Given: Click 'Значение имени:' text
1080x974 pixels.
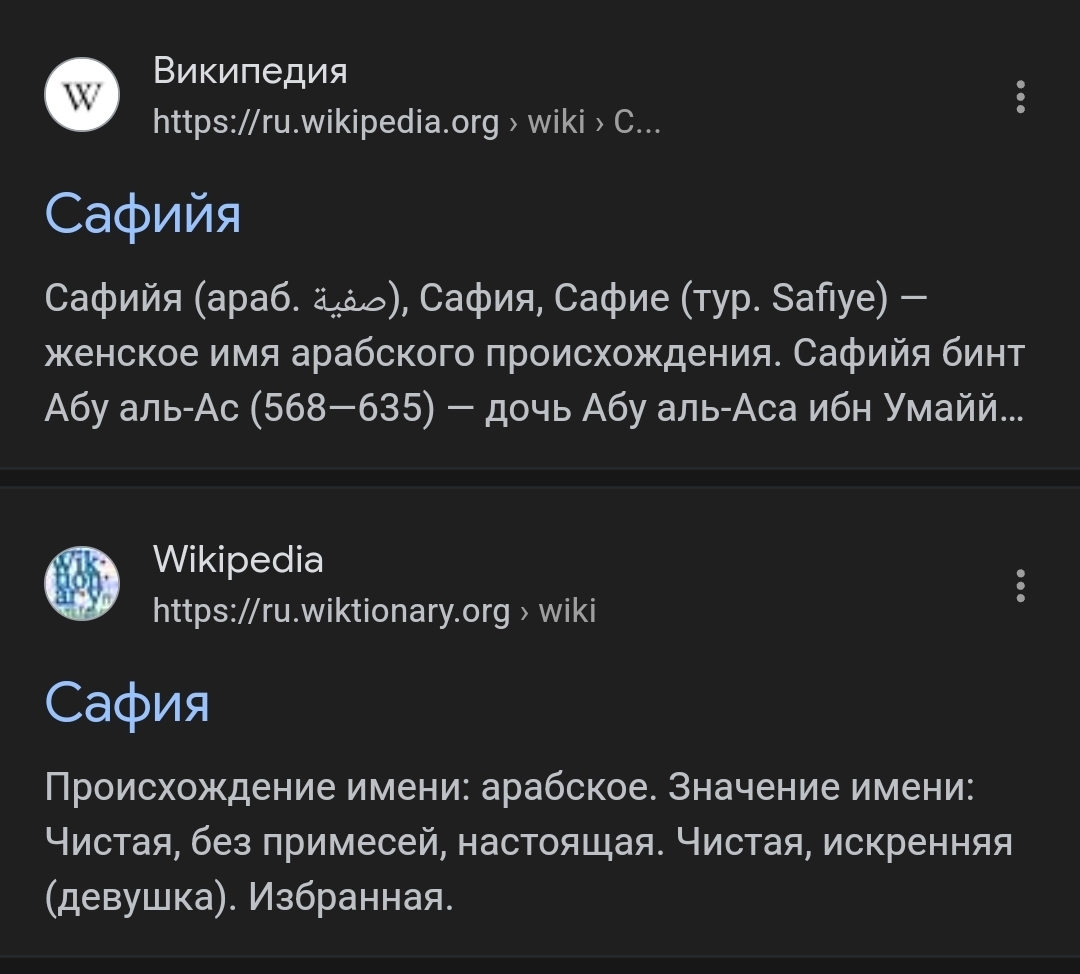Looking at the screenshot, I should point(821,788).
